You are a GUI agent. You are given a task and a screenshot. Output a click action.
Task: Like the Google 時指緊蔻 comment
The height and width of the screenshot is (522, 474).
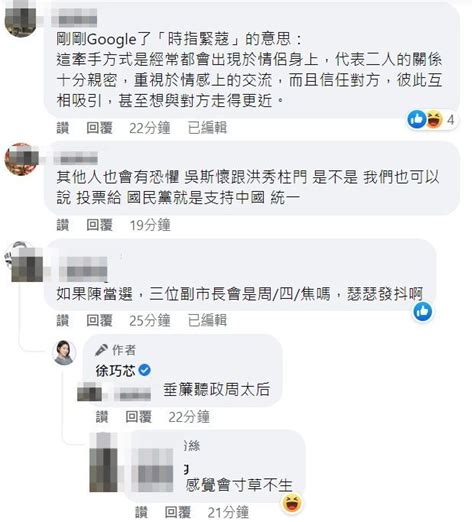(63, 128)
